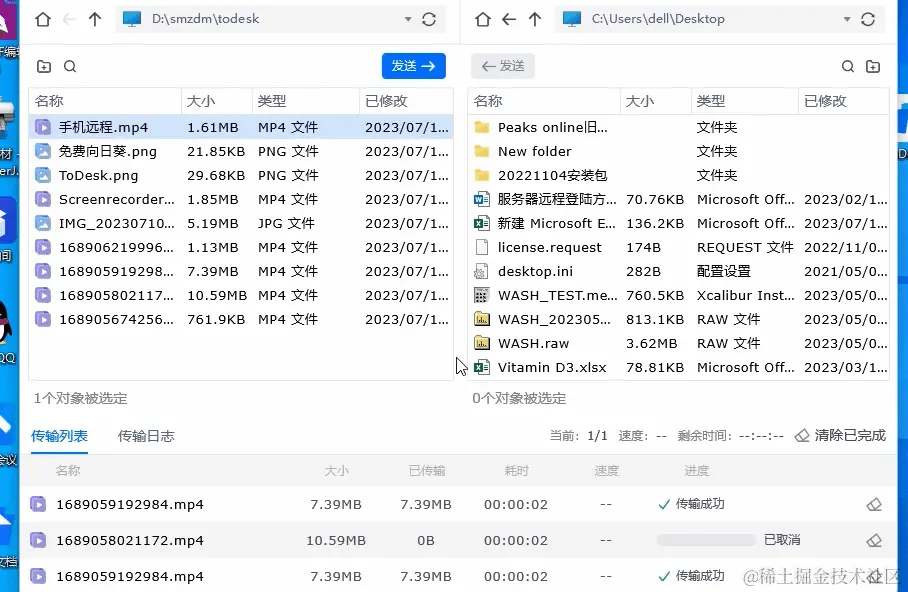This screenshot has height=592, width=908.
Task: Click the Excel icon of Vitamin D3.xlsx
Action: (482, 367)
